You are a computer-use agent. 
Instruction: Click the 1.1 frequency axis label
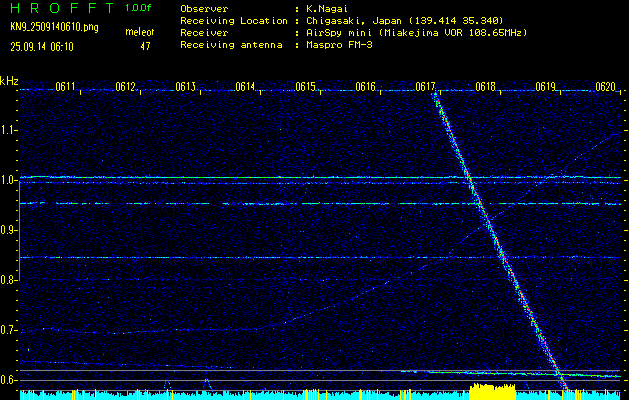(x=7, y=130)
